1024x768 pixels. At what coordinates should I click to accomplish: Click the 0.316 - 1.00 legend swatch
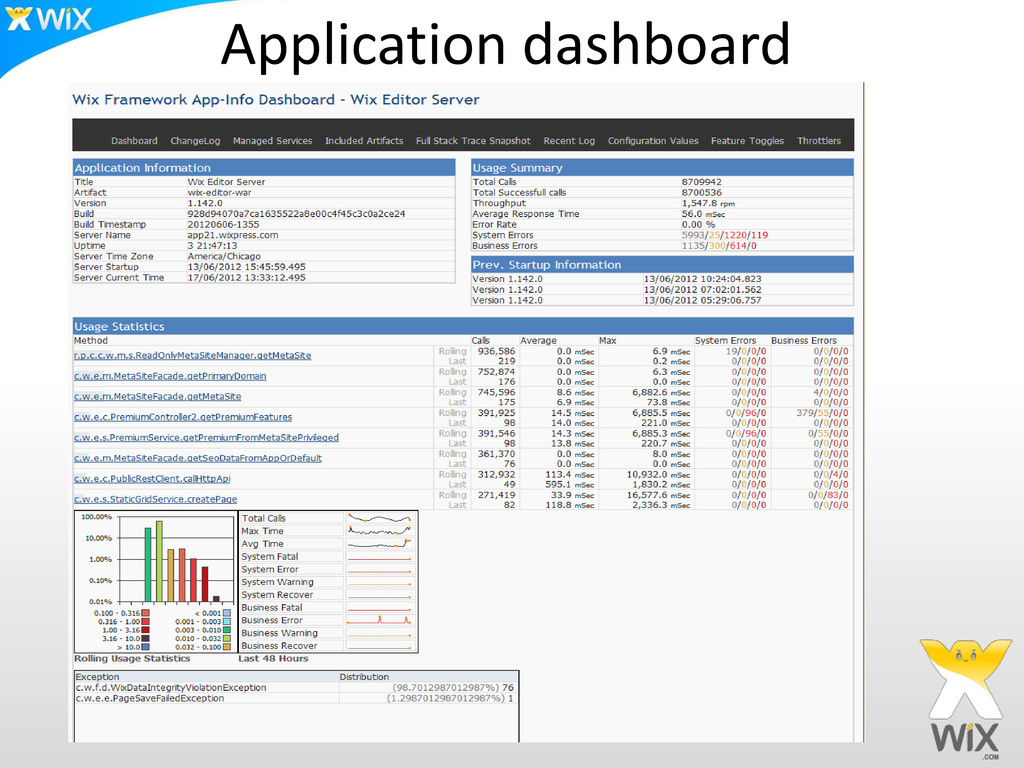pyautogui.click(x=146, y=622)
